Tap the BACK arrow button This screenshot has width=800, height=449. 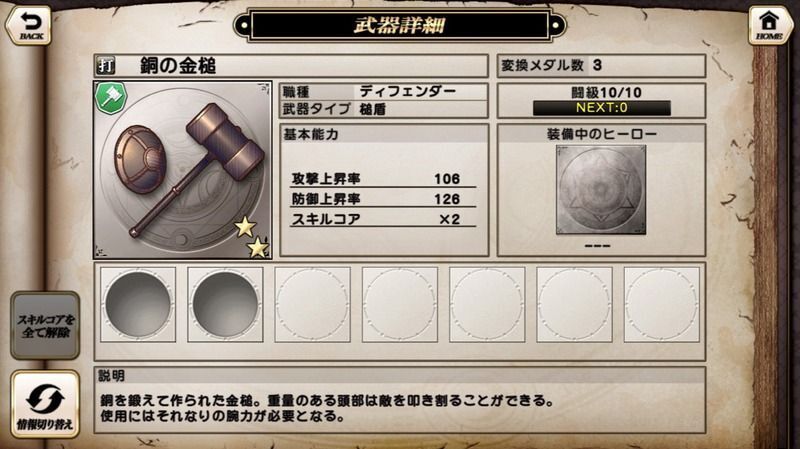pyautogui.click(x=29, y=25)
